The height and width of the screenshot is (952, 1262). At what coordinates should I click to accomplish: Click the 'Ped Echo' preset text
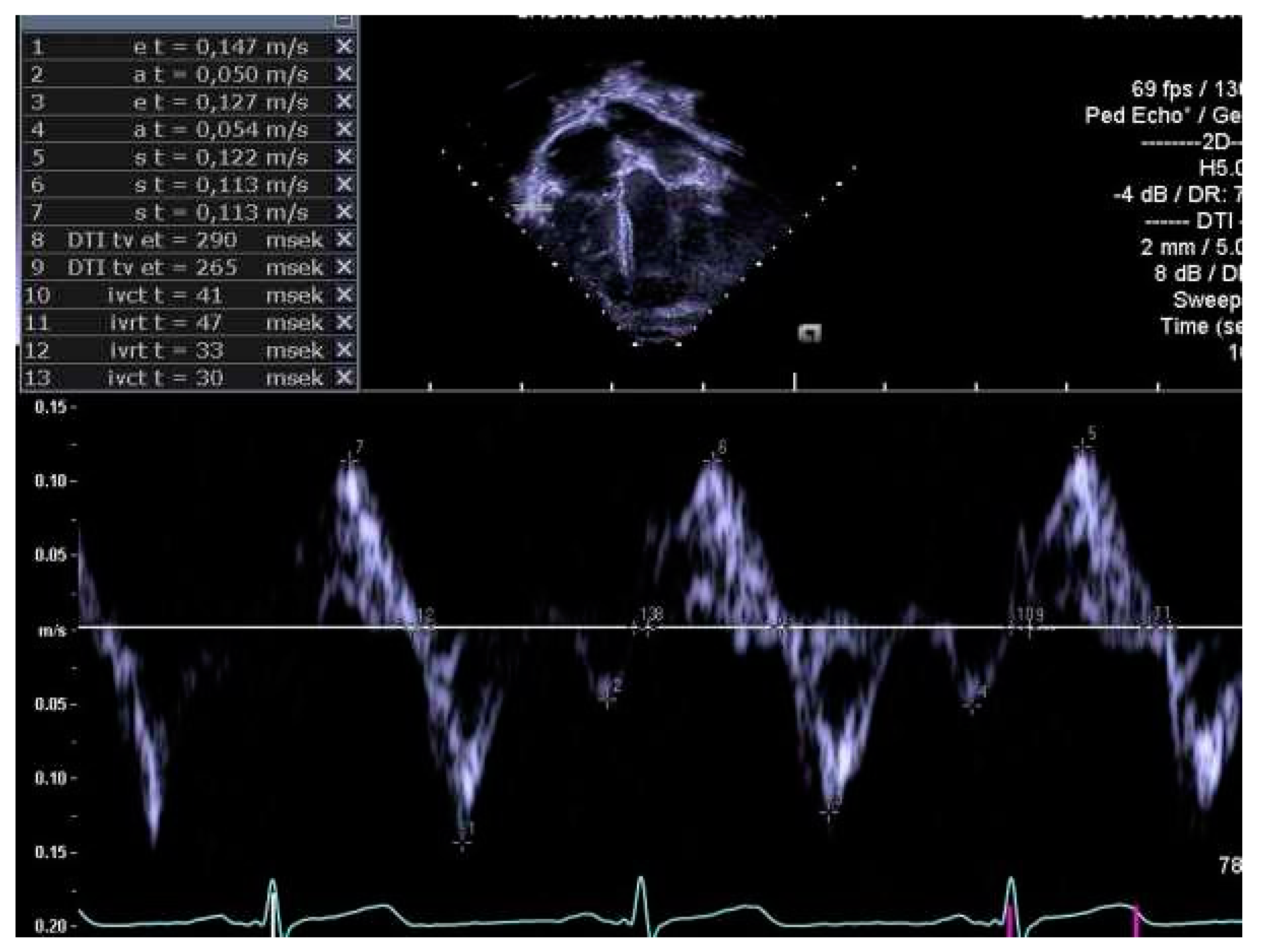[x=1138, y=116]
